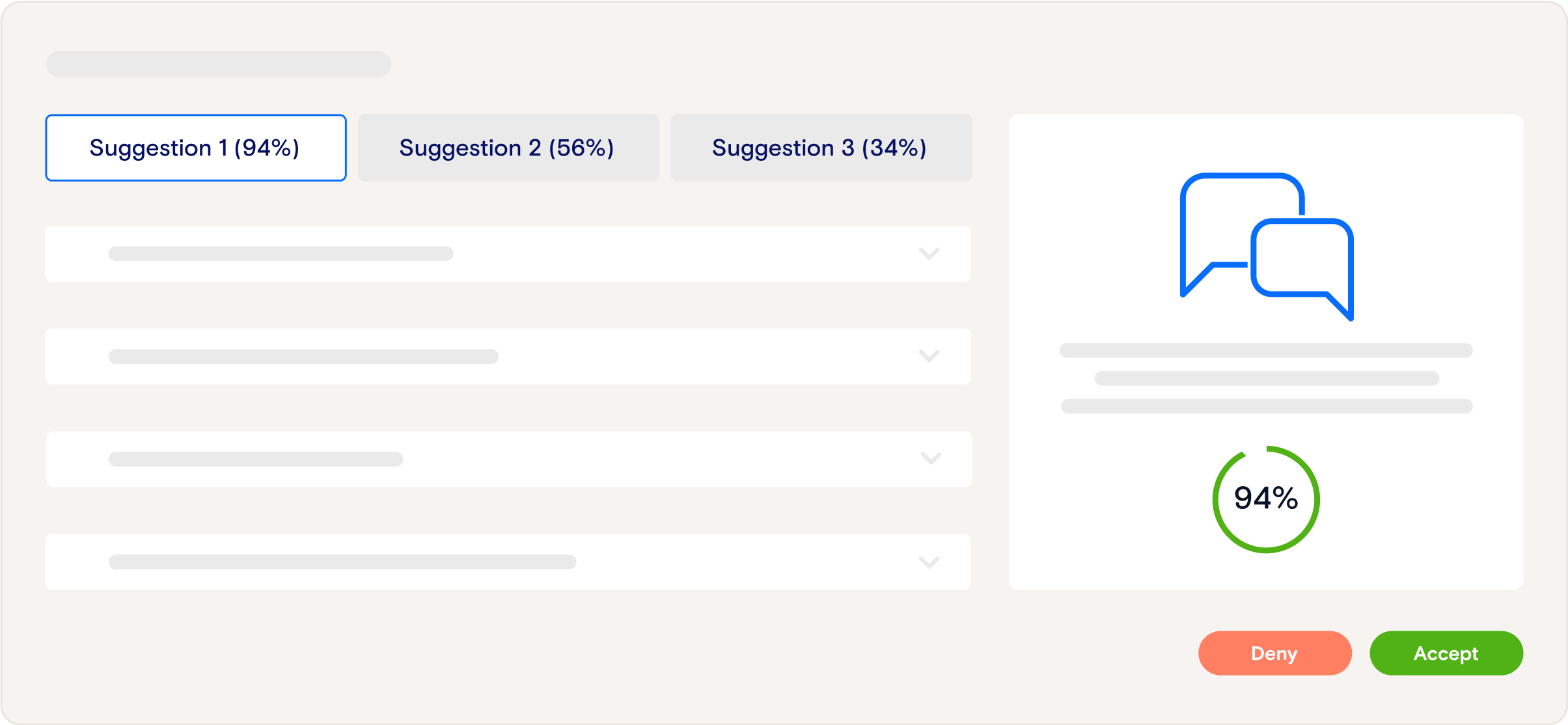Switch to the Suggestion 2 (56%) tab
Viewport: 1568px width, 725px height.
click(508, 148)
